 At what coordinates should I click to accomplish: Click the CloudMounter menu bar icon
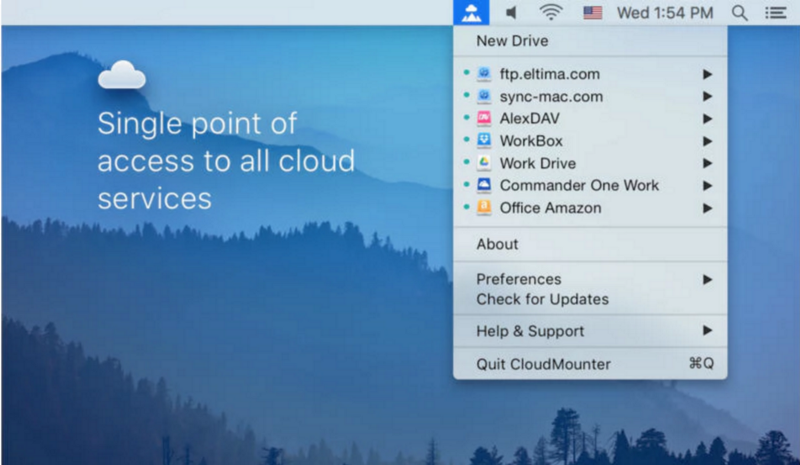coord(471,12)
